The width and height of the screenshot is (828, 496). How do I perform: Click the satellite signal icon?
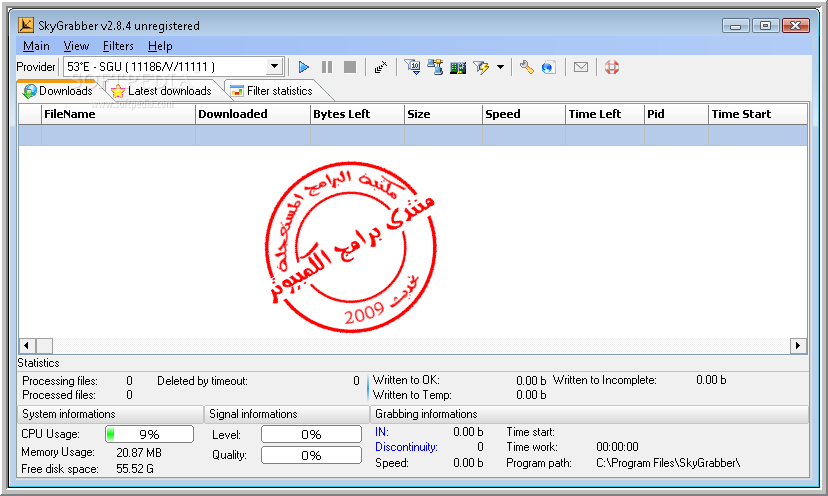pyautogui.click(x=380, y=67)
